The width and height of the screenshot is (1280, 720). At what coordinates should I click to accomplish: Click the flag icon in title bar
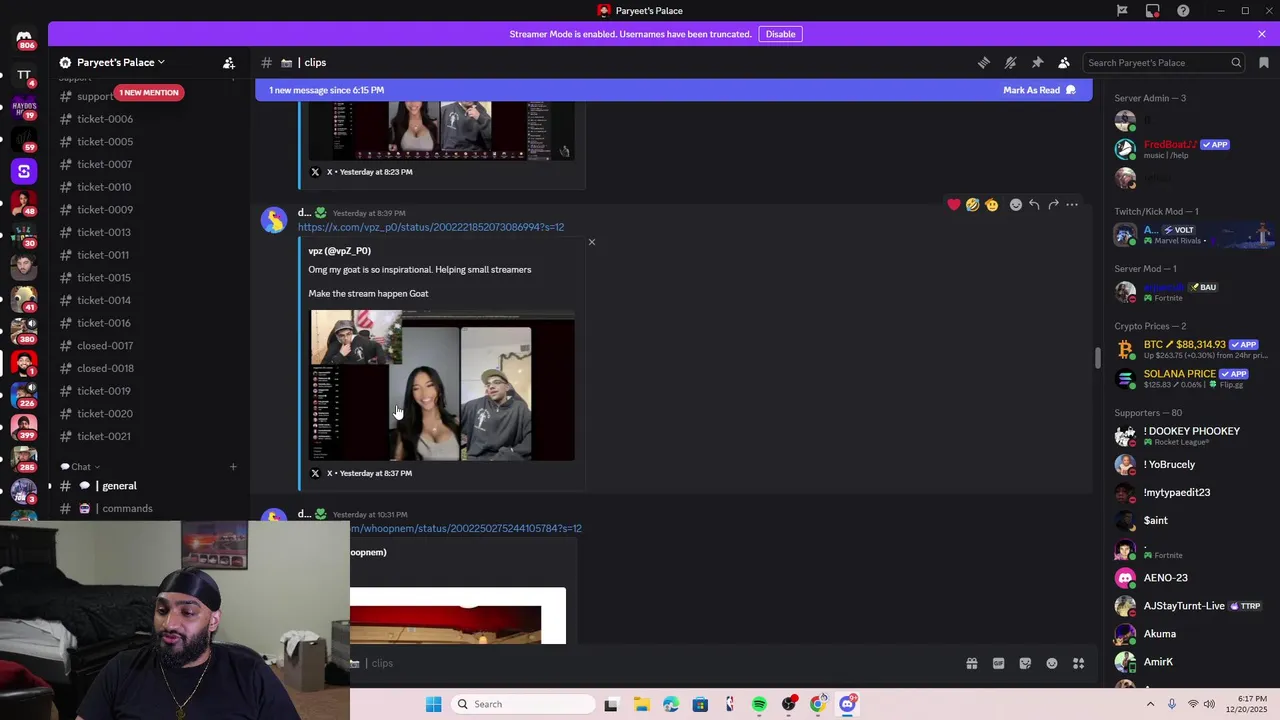tap(1122, 11)
